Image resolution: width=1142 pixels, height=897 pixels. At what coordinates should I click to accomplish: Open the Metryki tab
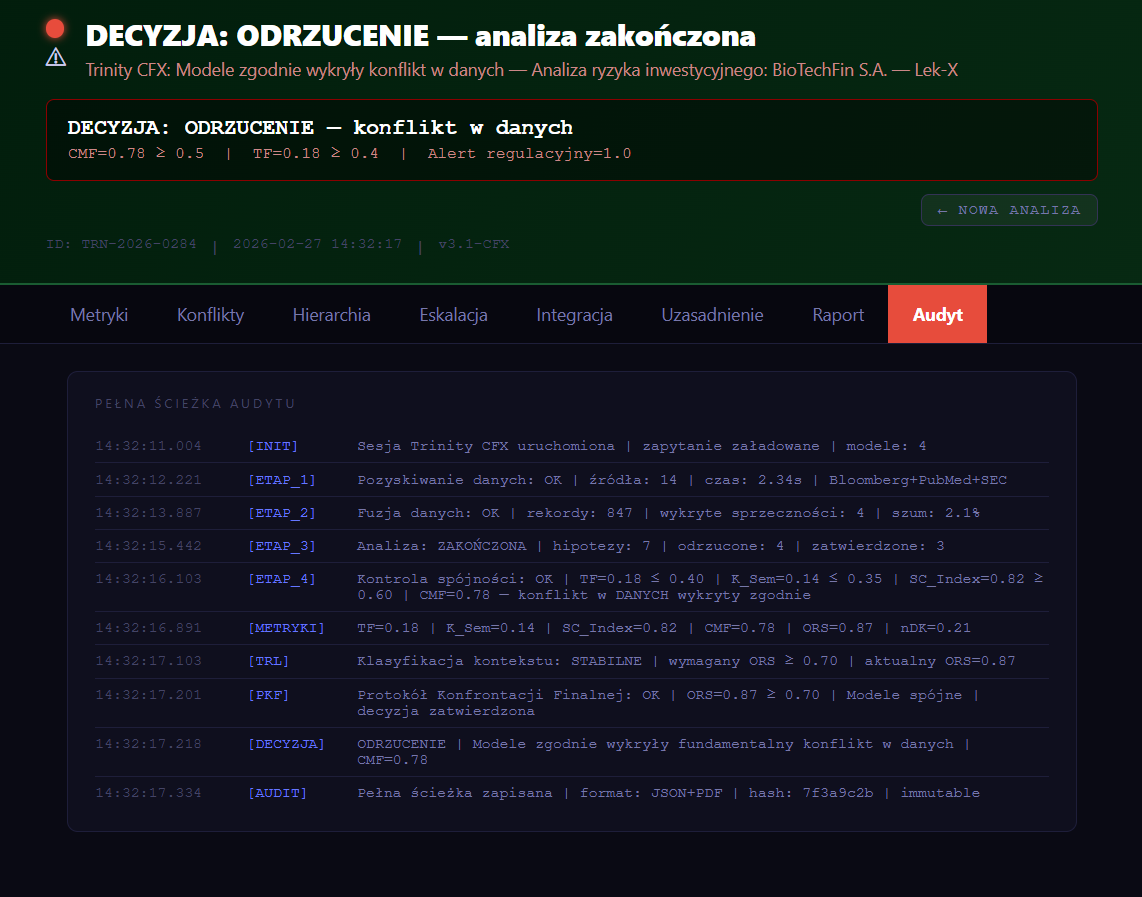click(x=99, y=315)
